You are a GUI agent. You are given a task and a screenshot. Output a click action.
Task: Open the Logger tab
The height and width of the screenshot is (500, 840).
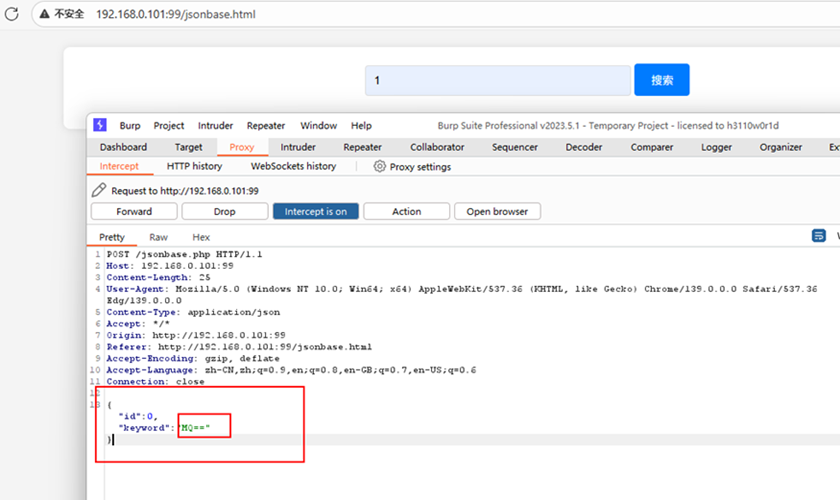(716, 147)
